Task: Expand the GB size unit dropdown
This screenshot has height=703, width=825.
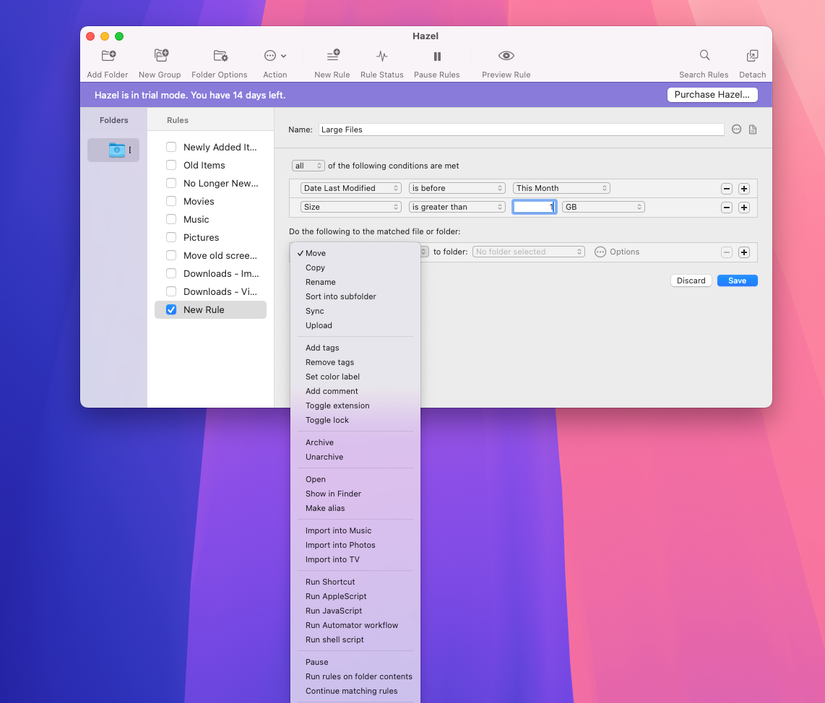Action: coord(602,207)
